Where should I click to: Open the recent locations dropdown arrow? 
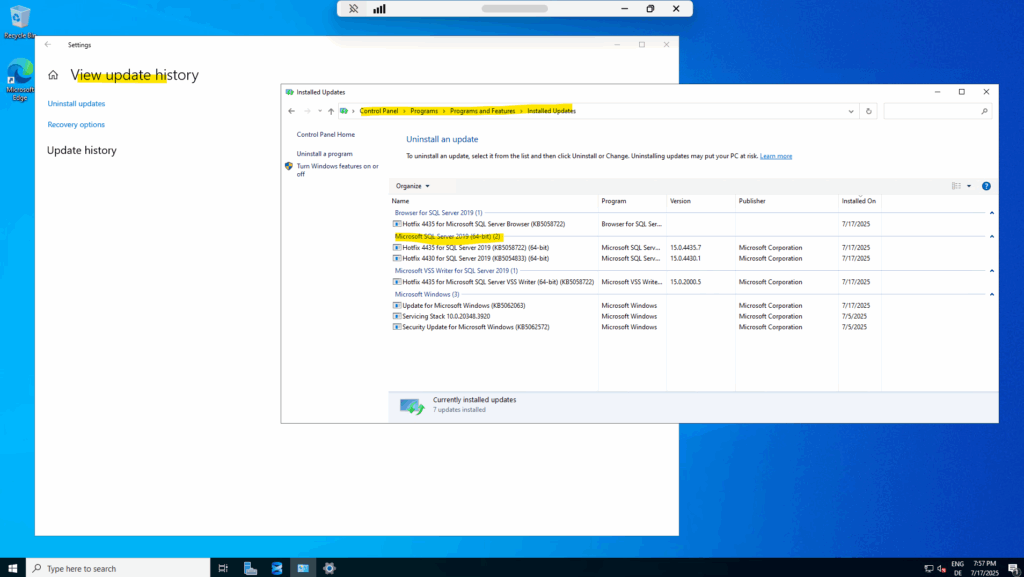[319, 111]
